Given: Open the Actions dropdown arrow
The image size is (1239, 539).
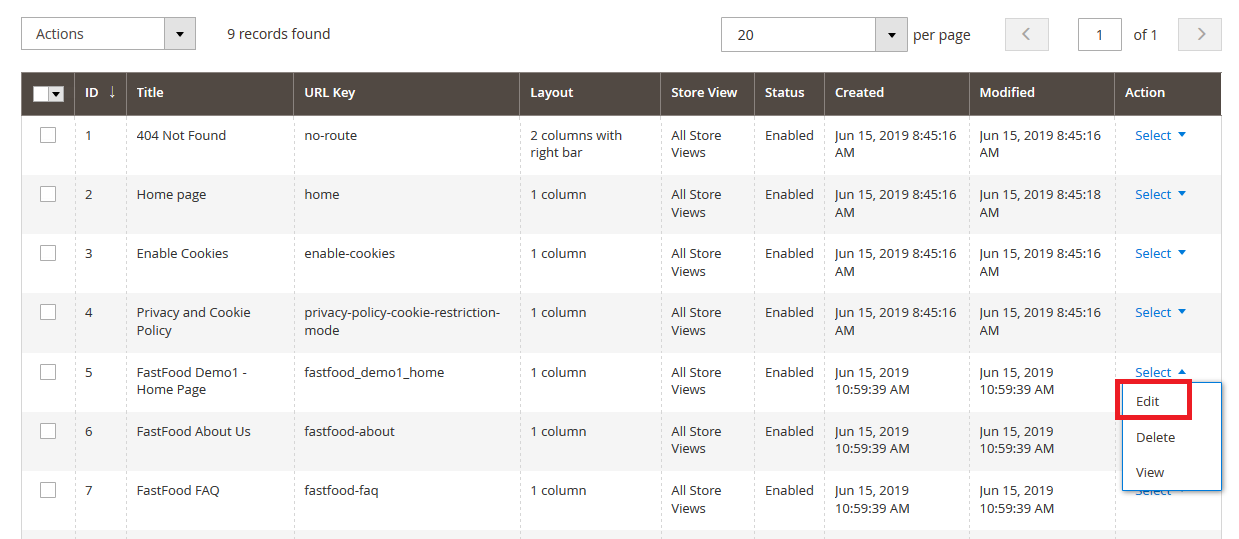Looking at the screenshot, I should pyautogui.click(x=180, y=34).
